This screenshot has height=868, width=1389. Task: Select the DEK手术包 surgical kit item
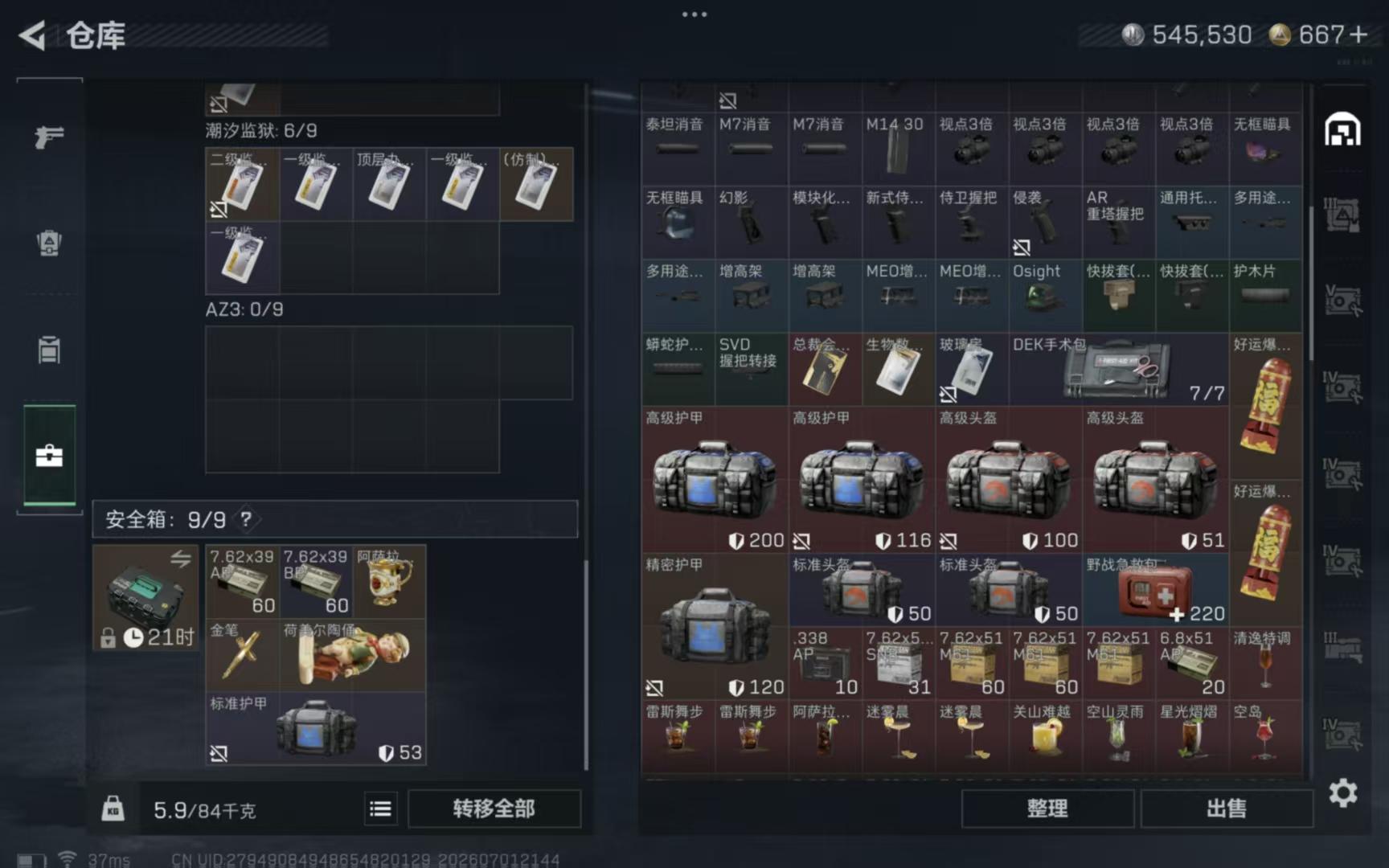[1118, 370]
